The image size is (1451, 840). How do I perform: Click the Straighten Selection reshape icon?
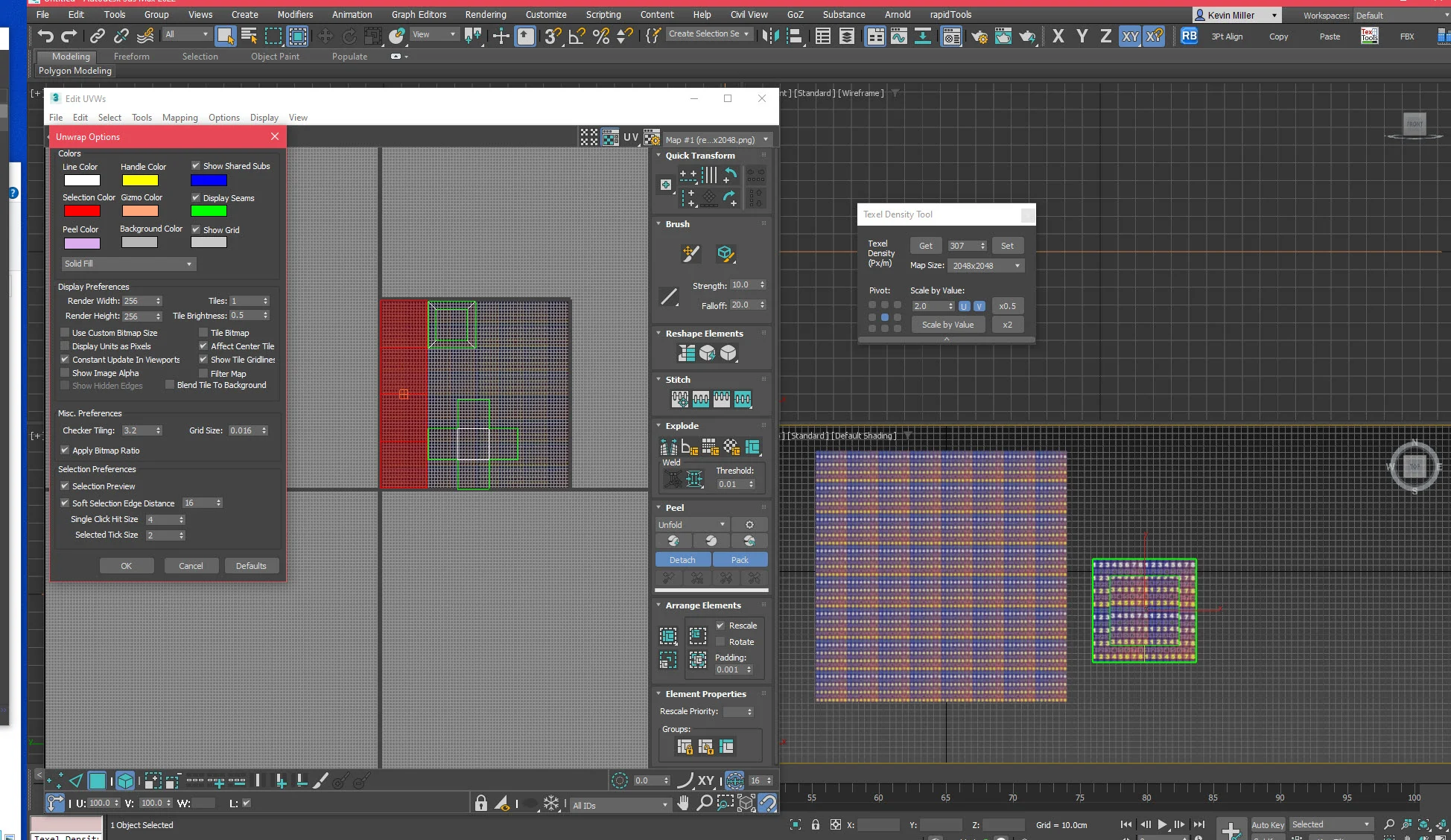coord(686,353)
